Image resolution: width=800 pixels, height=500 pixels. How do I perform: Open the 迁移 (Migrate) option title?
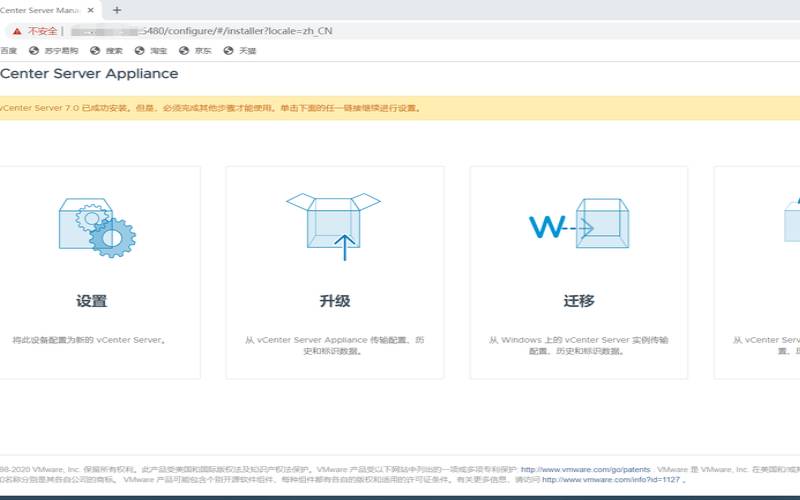click(579, 301)
